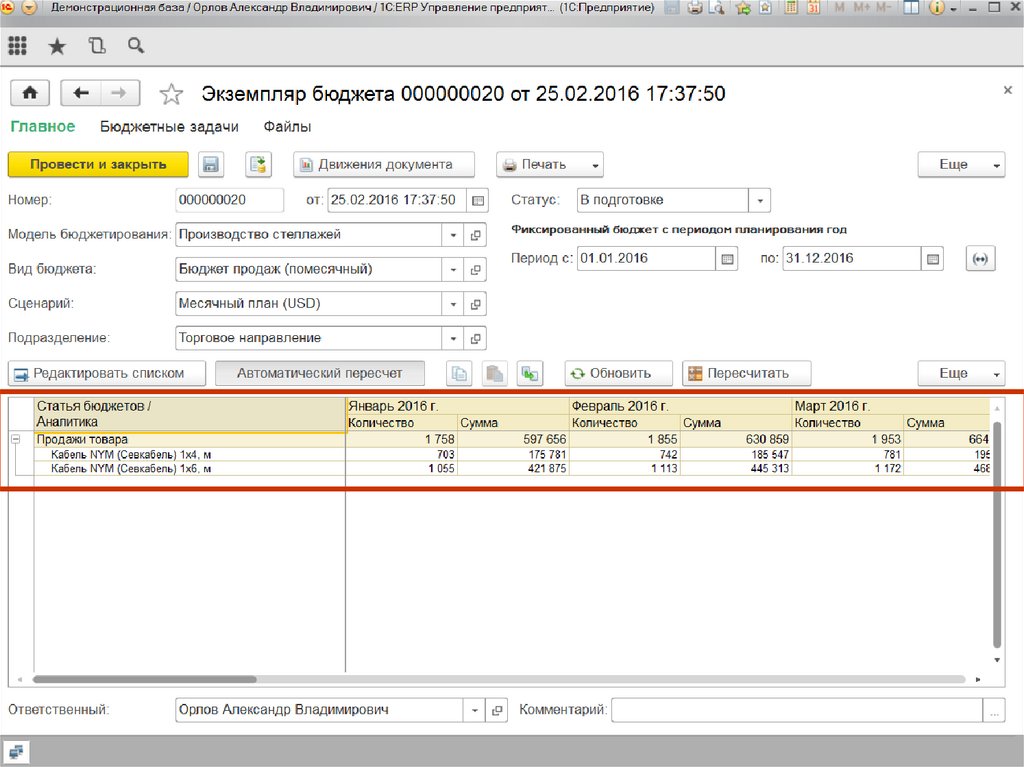This screenshot has height=767, width=1024.
Task: Click the back arrow navigation button
Action: point(82,93)
